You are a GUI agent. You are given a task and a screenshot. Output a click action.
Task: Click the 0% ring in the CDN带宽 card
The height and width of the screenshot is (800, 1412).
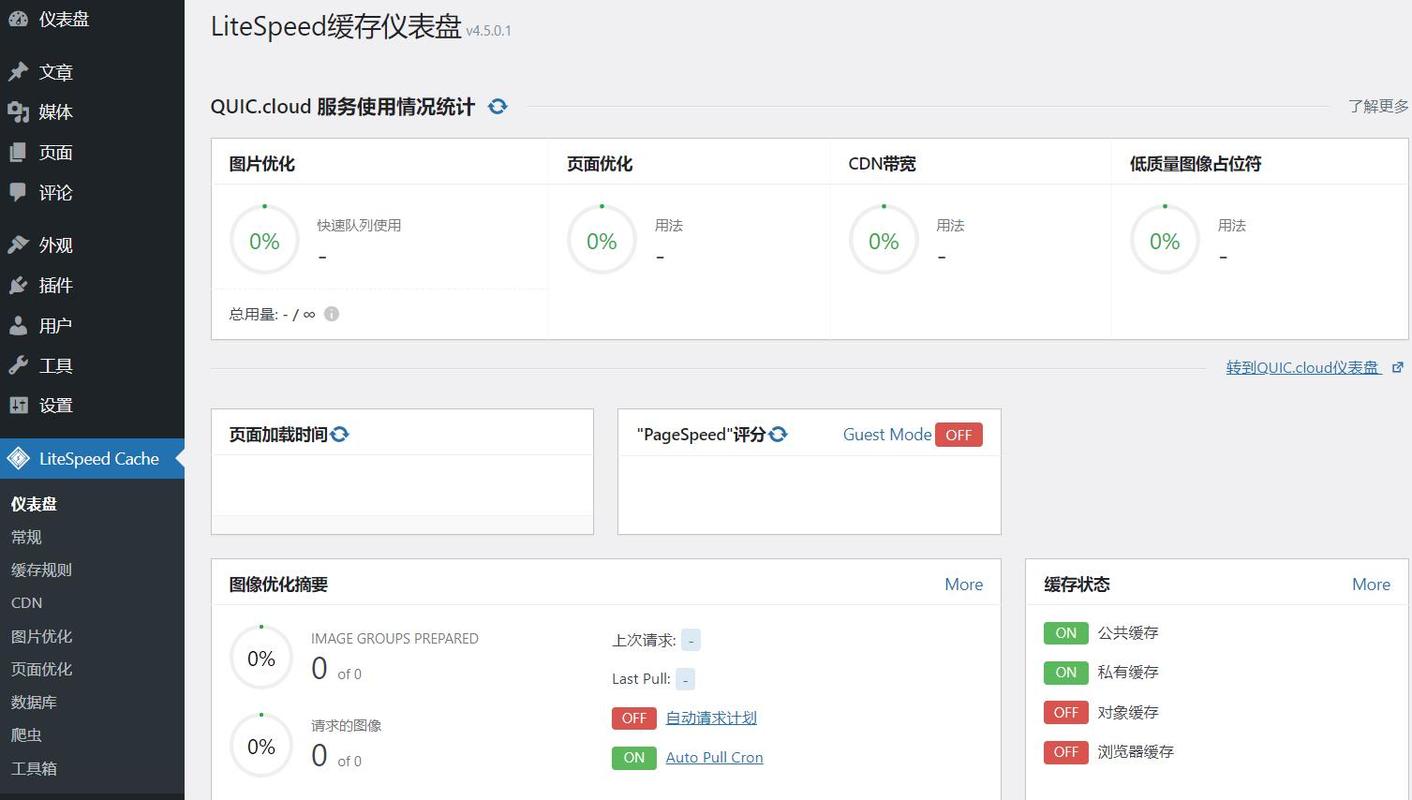coord(884,240)
